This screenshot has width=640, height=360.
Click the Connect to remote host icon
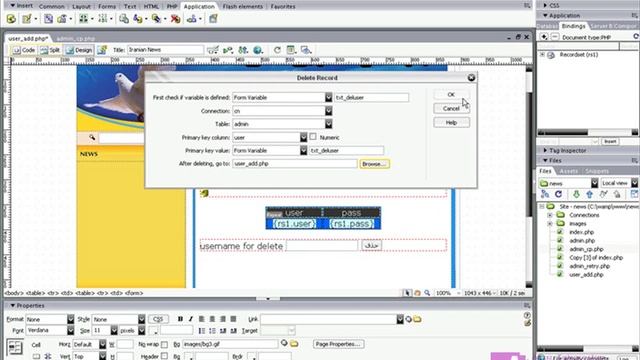pos(544,194)
